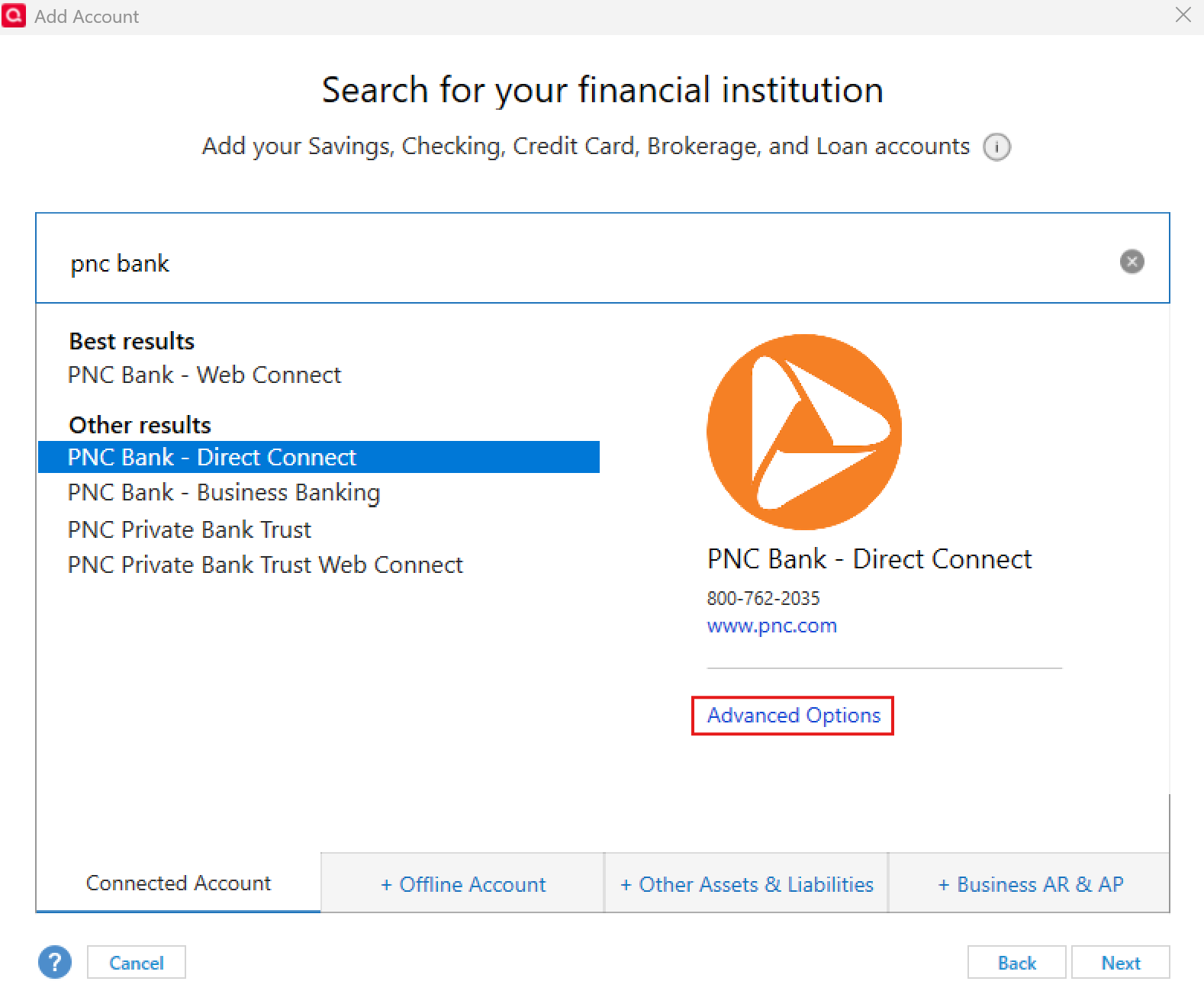Click the orange PNC Bank logo
This screenshot has height=1007, width=1204.
point(804,432)
